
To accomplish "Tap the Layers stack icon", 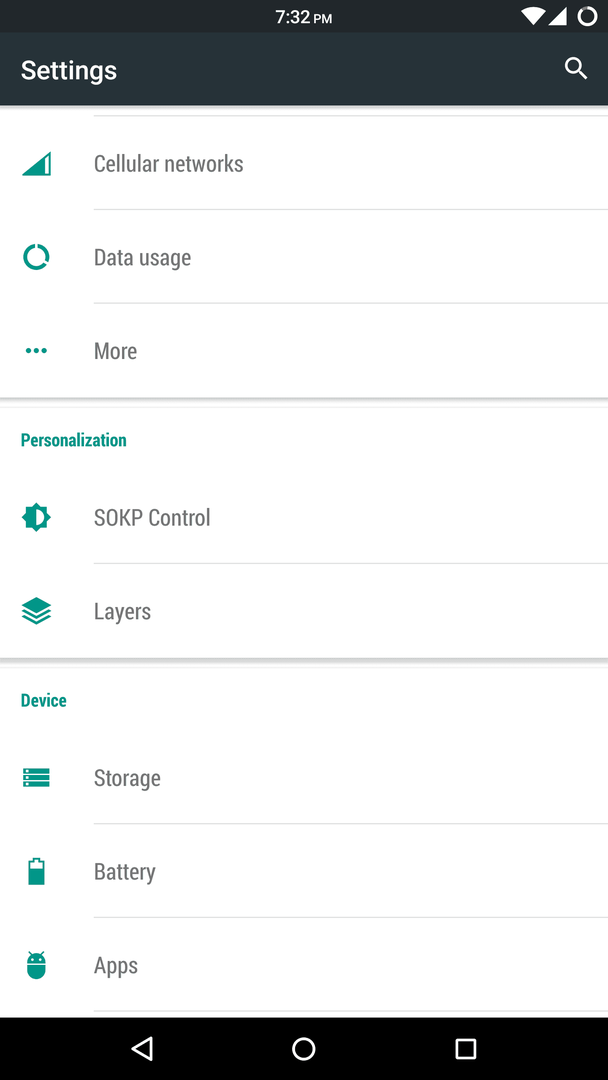I will (x=36, y=611).
